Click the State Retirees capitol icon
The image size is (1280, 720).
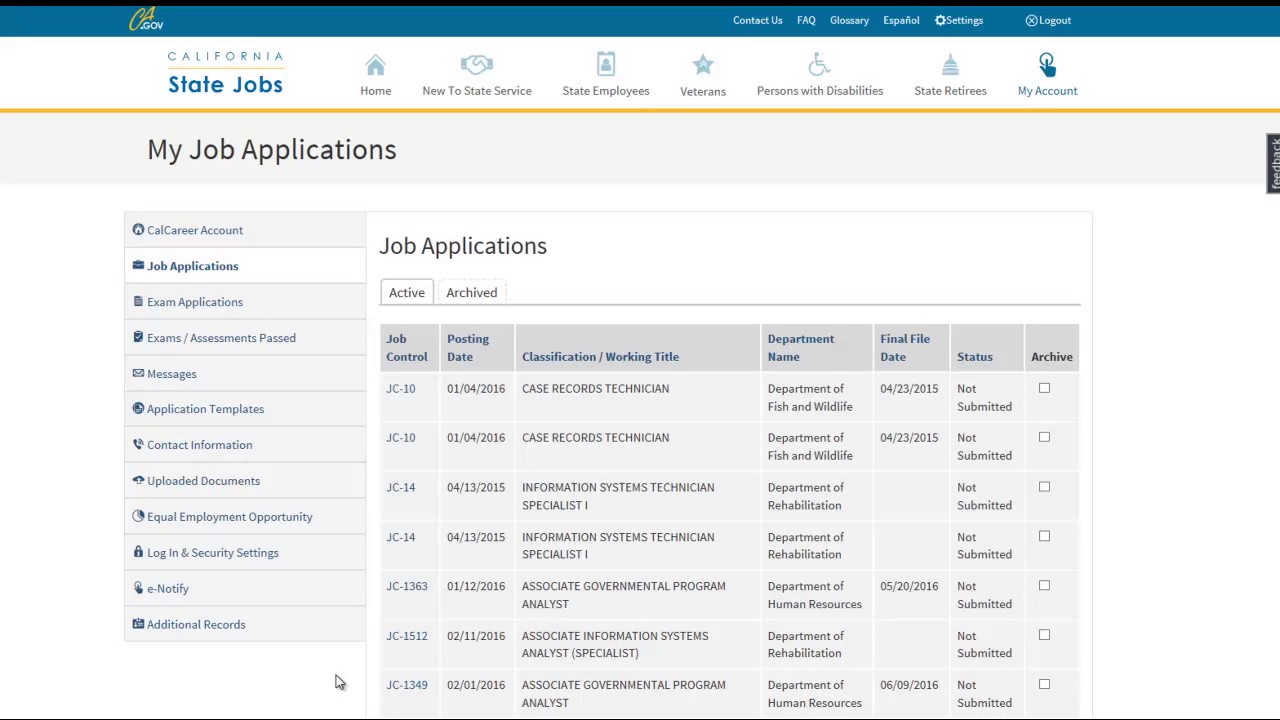[950, 65]
